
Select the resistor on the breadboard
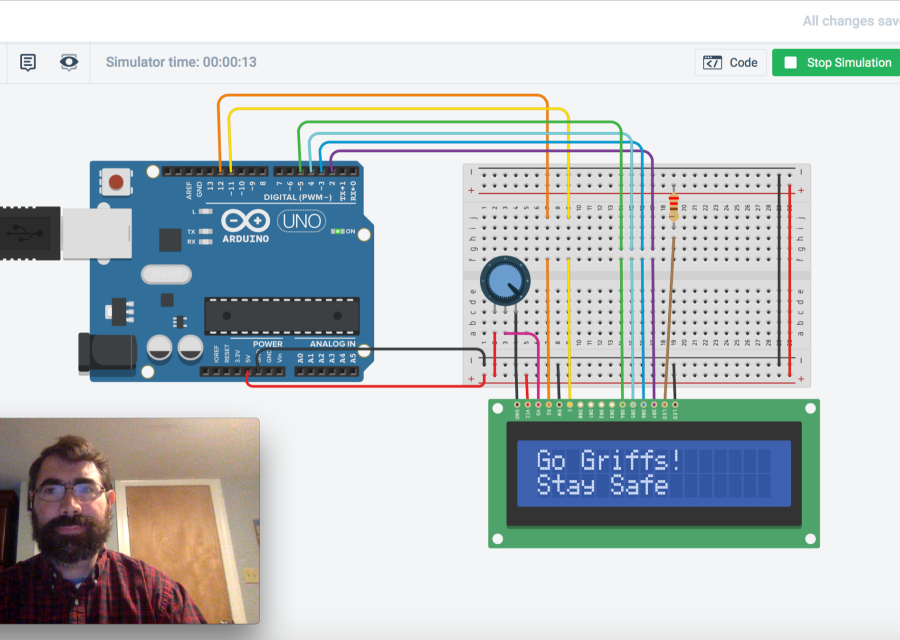point(675,208)
